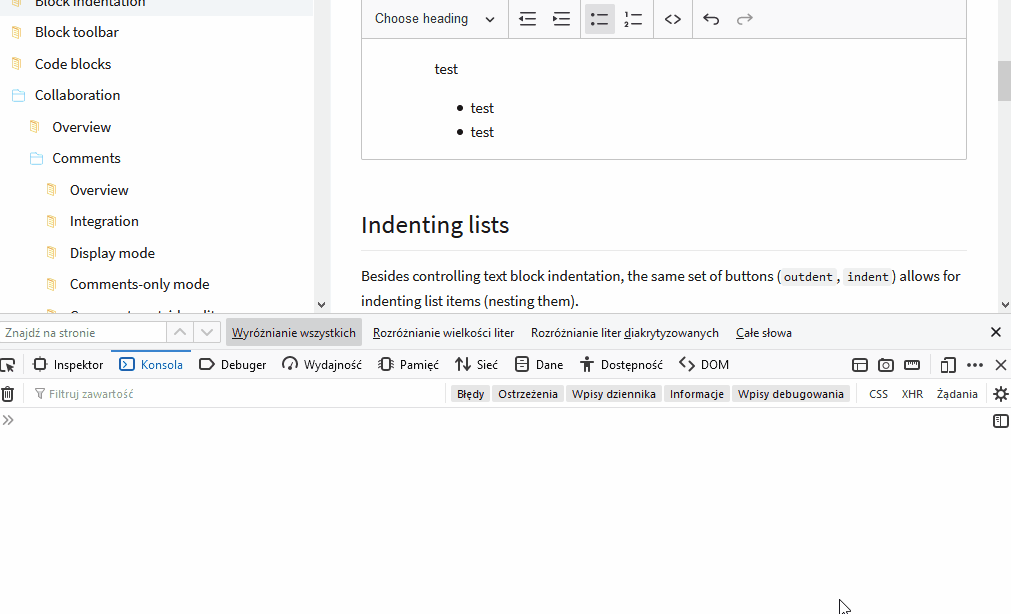Toggle the Wpisy debugowania filter
Viewport: 1011px width, 614px height.
coord(790,394)
